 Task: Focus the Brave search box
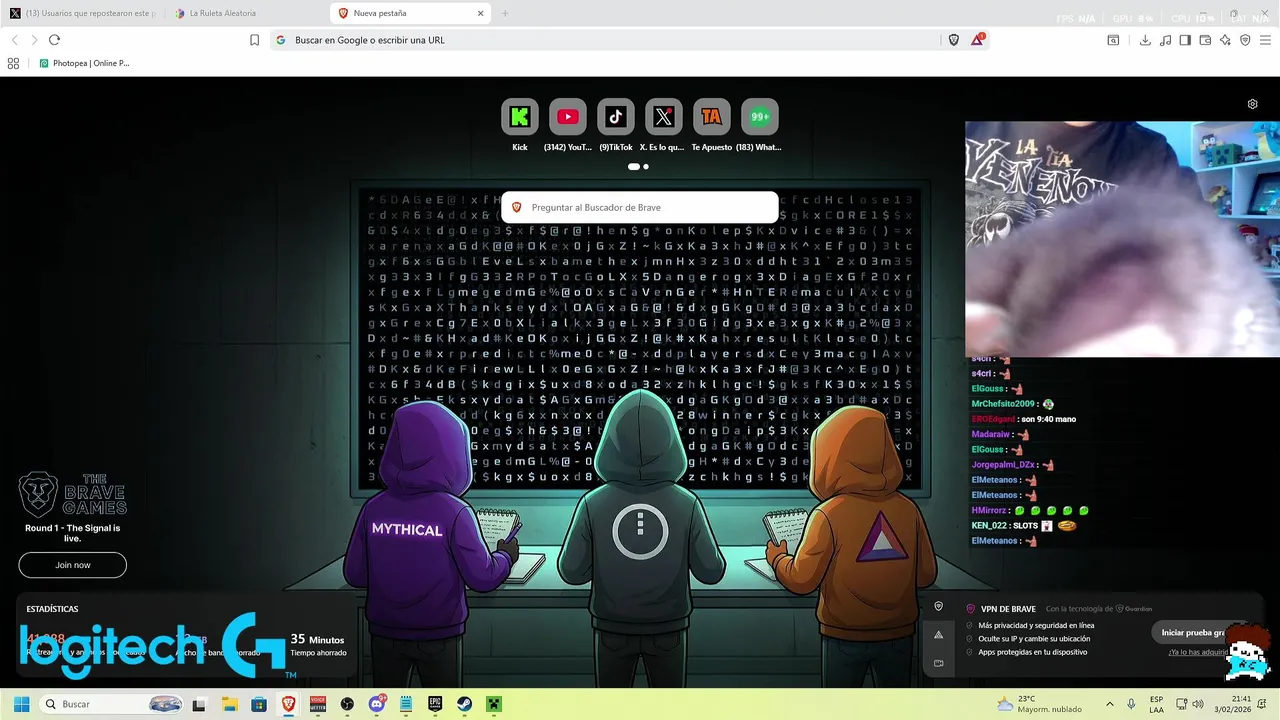click(x=639, y=207)
